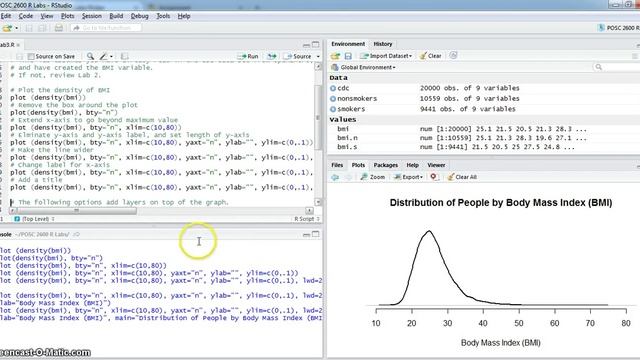Open the Source button dropdown arrow

click(x=318, y=57)
